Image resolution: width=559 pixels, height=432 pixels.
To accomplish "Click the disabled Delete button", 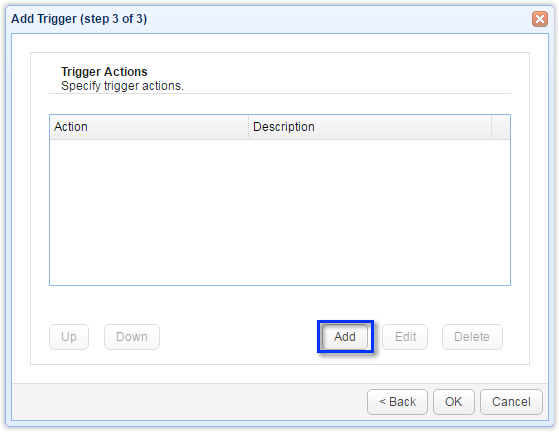I will click(472, 336).
